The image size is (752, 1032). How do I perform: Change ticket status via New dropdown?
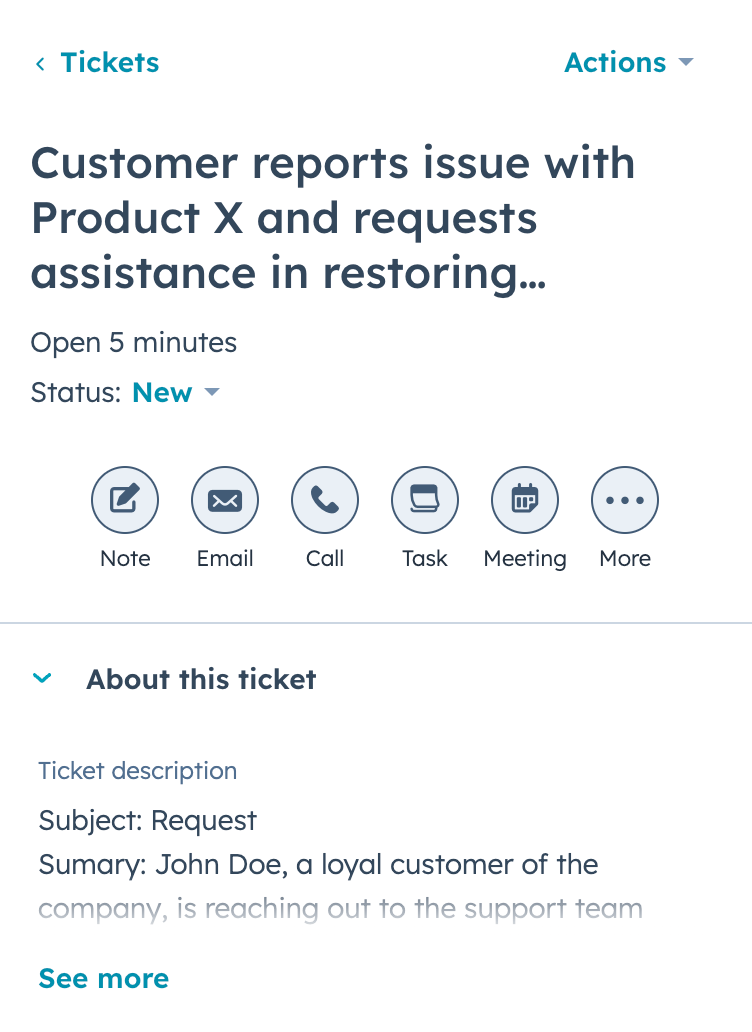click(x=177, y=392)
